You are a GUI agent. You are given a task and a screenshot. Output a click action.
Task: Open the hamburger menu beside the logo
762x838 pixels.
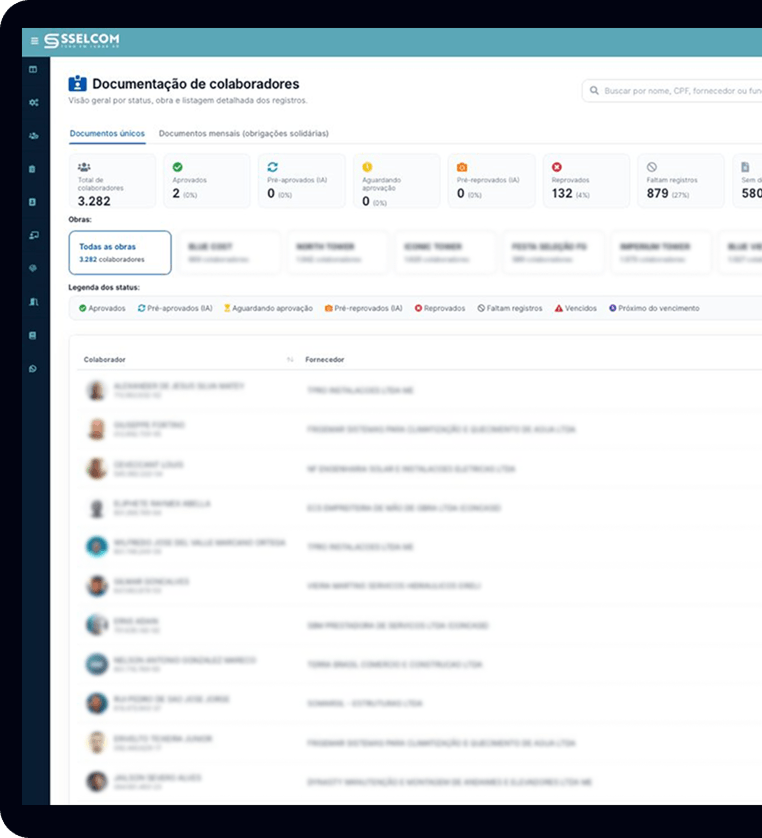coord(35,41)
